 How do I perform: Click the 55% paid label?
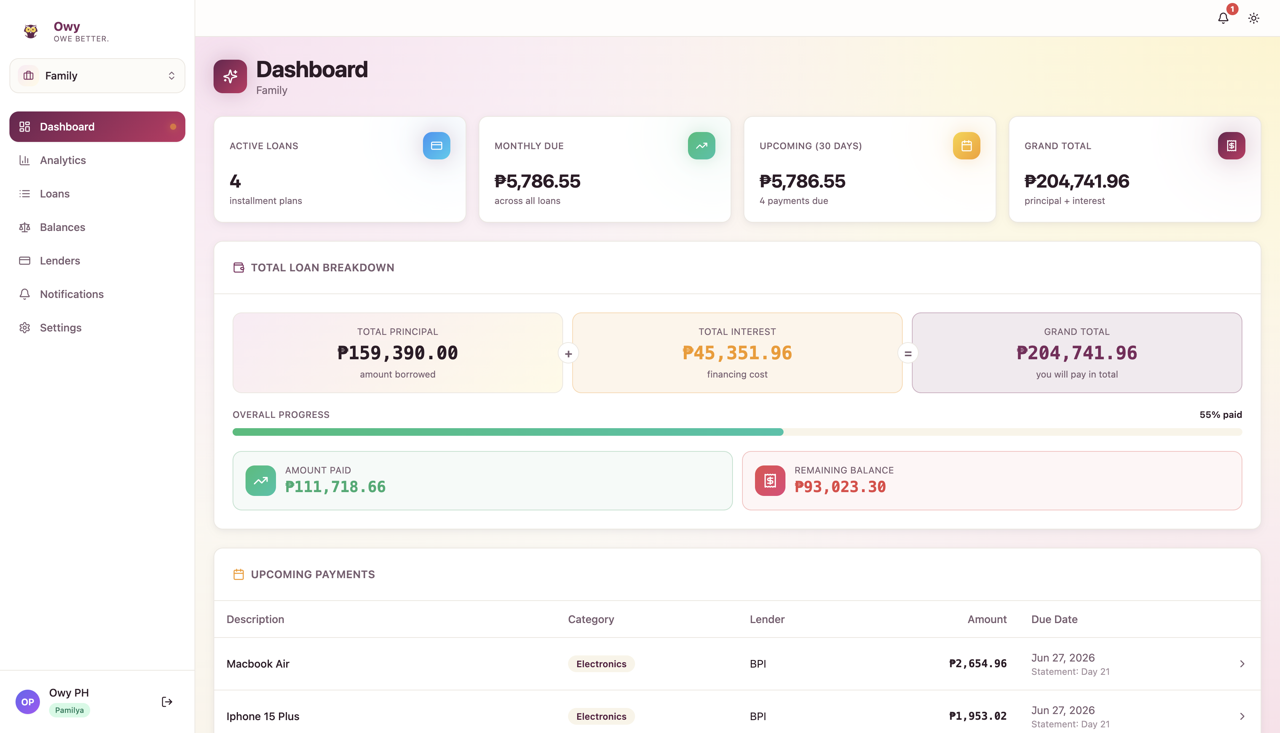(x=1220, y=415)
